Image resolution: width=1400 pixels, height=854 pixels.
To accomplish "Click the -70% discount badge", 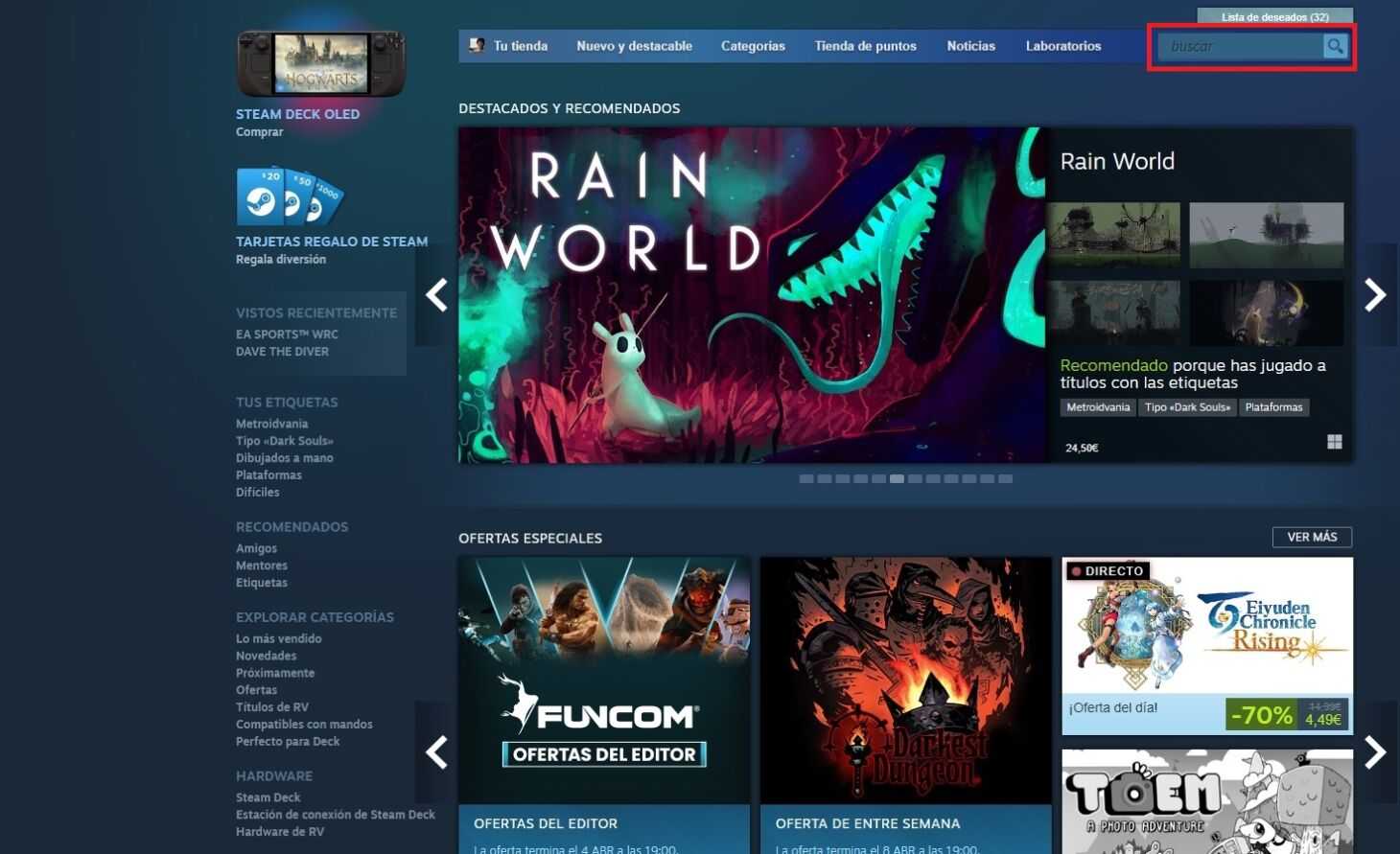I will point(1262,715).
